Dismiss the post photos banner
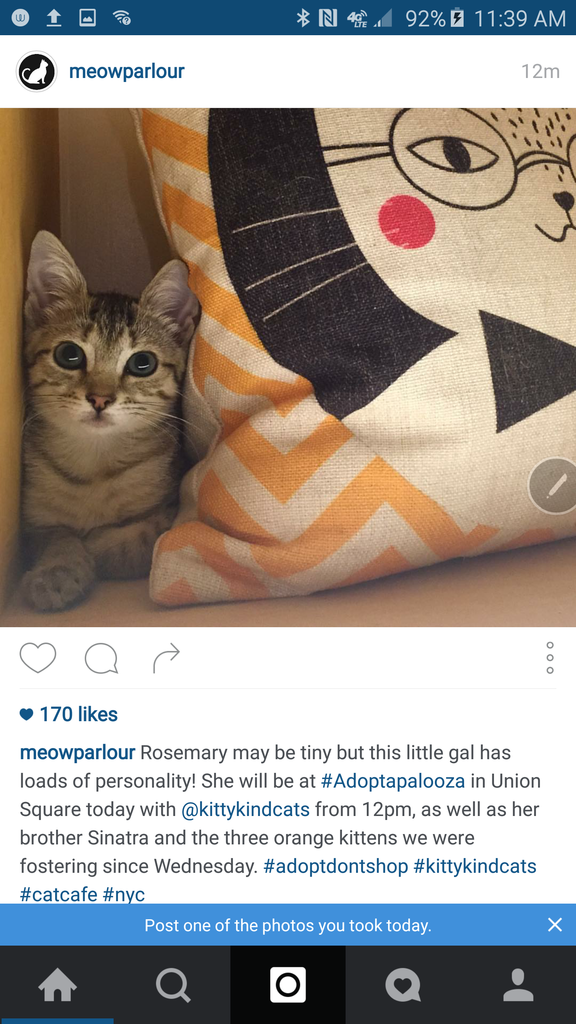The image size is (576, 1024). point(554,925)
